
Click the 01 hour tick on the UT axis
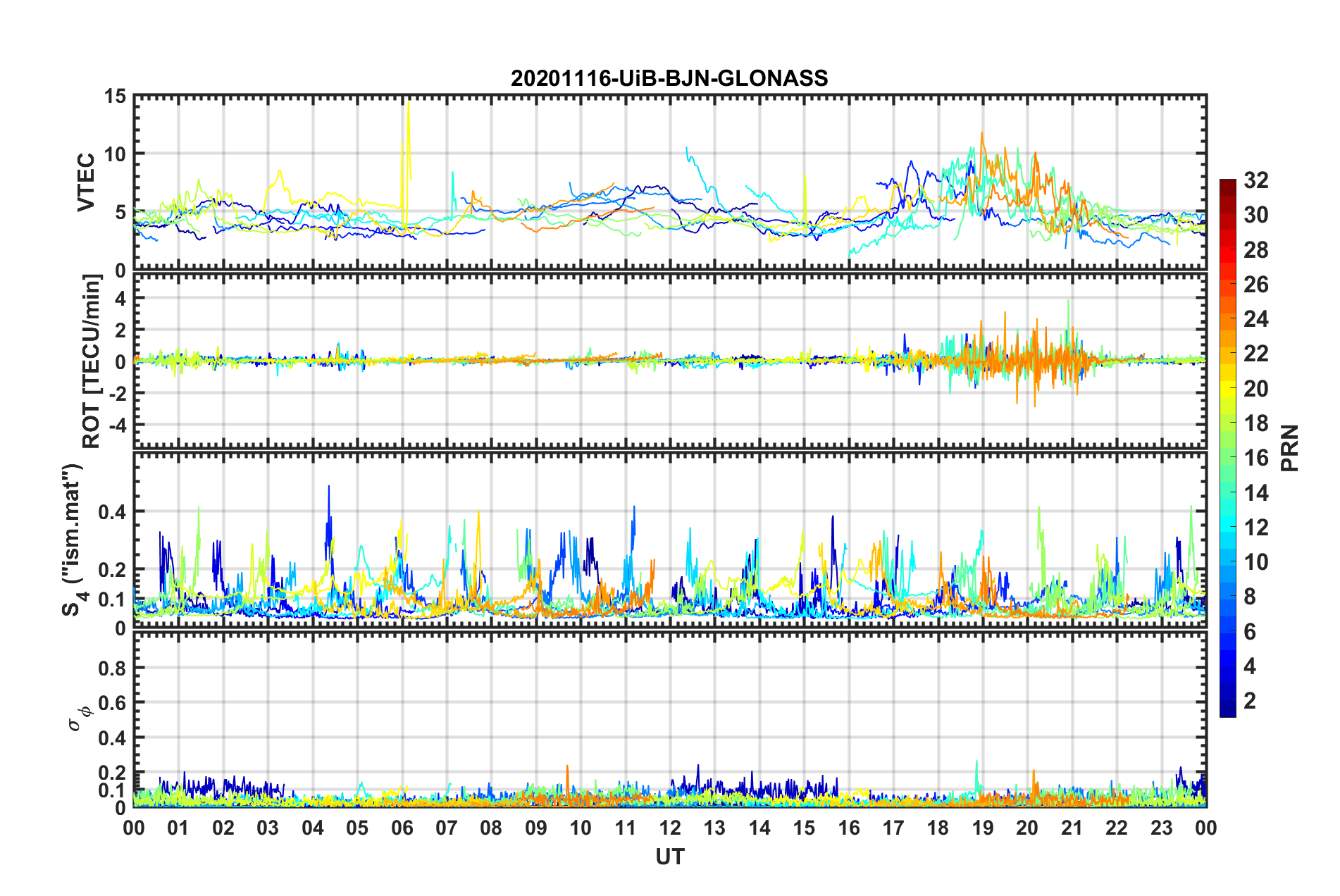(x=178, y=828)
